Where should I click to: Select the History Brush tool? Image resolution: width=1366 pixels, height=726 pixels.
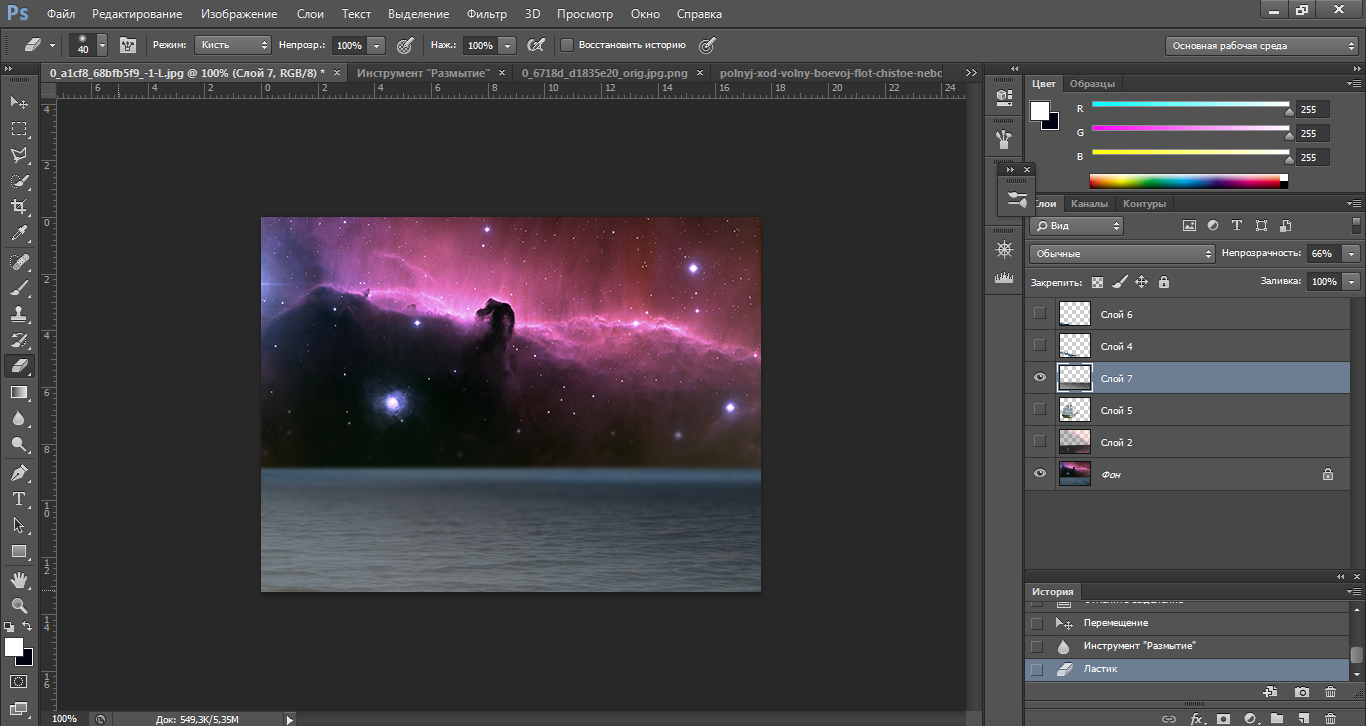pos(18,340)
